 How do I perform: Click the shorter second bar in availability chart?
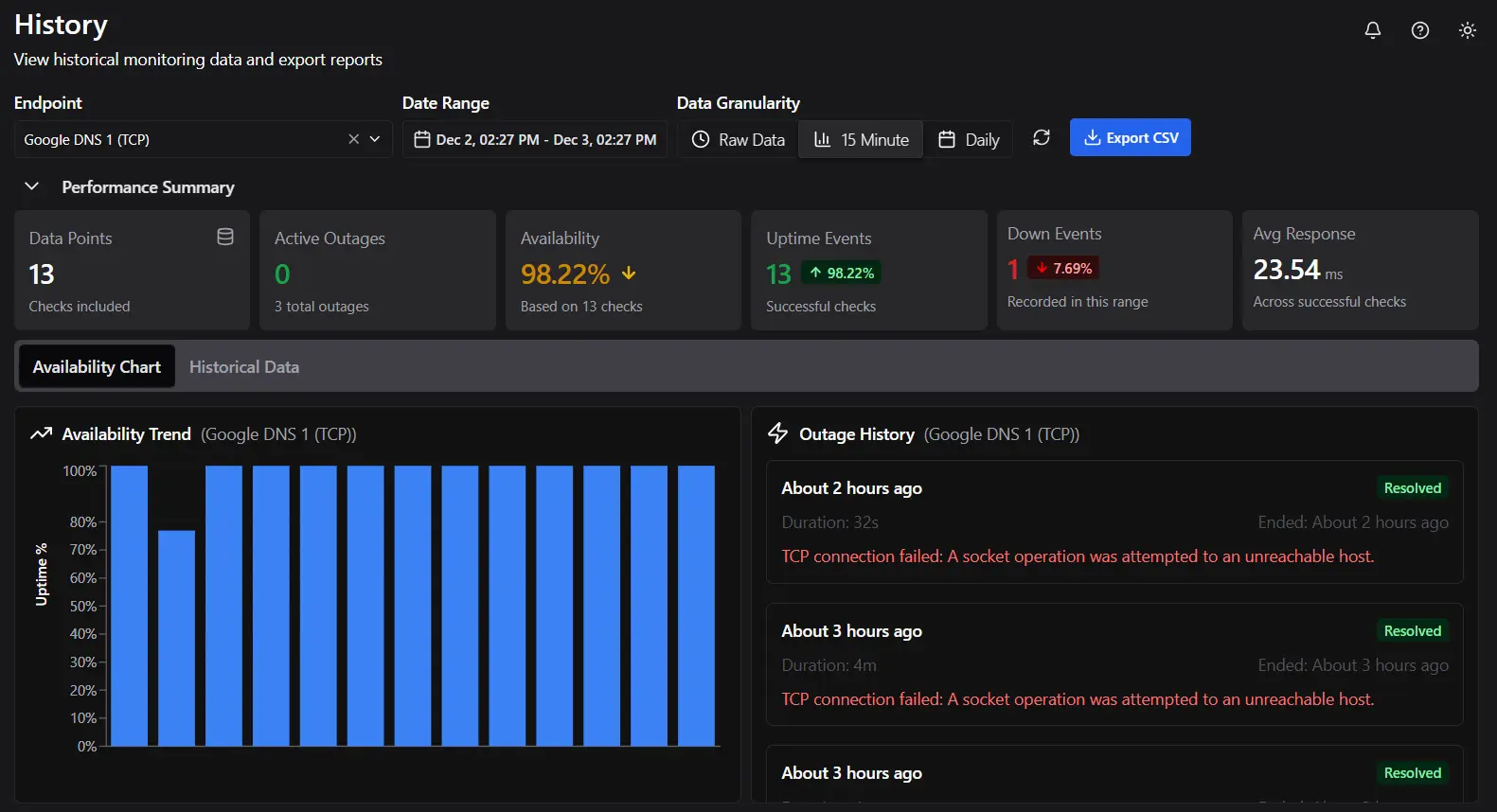click(176, 637)
